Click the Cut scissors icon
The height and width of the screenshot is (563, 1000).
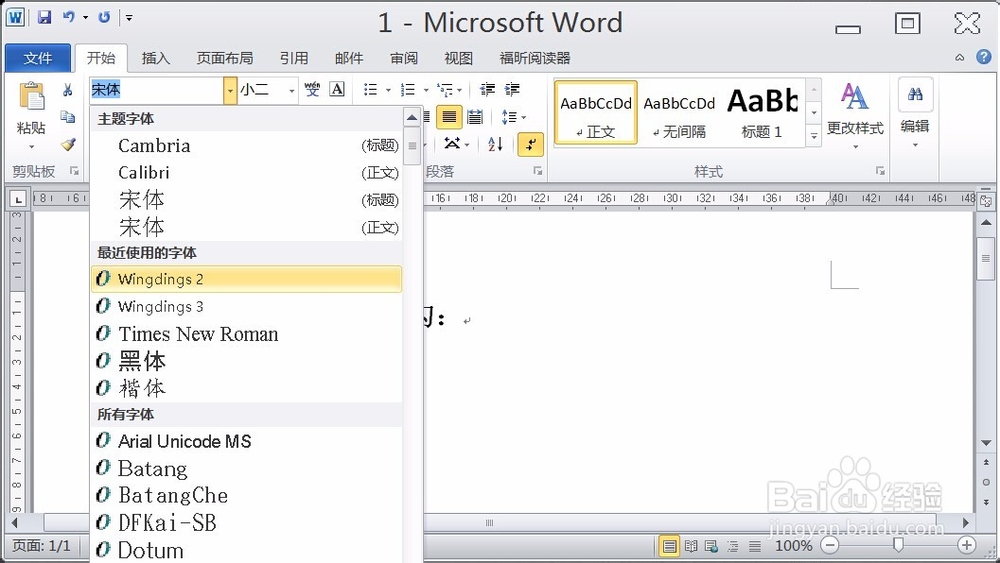[68, 90]
